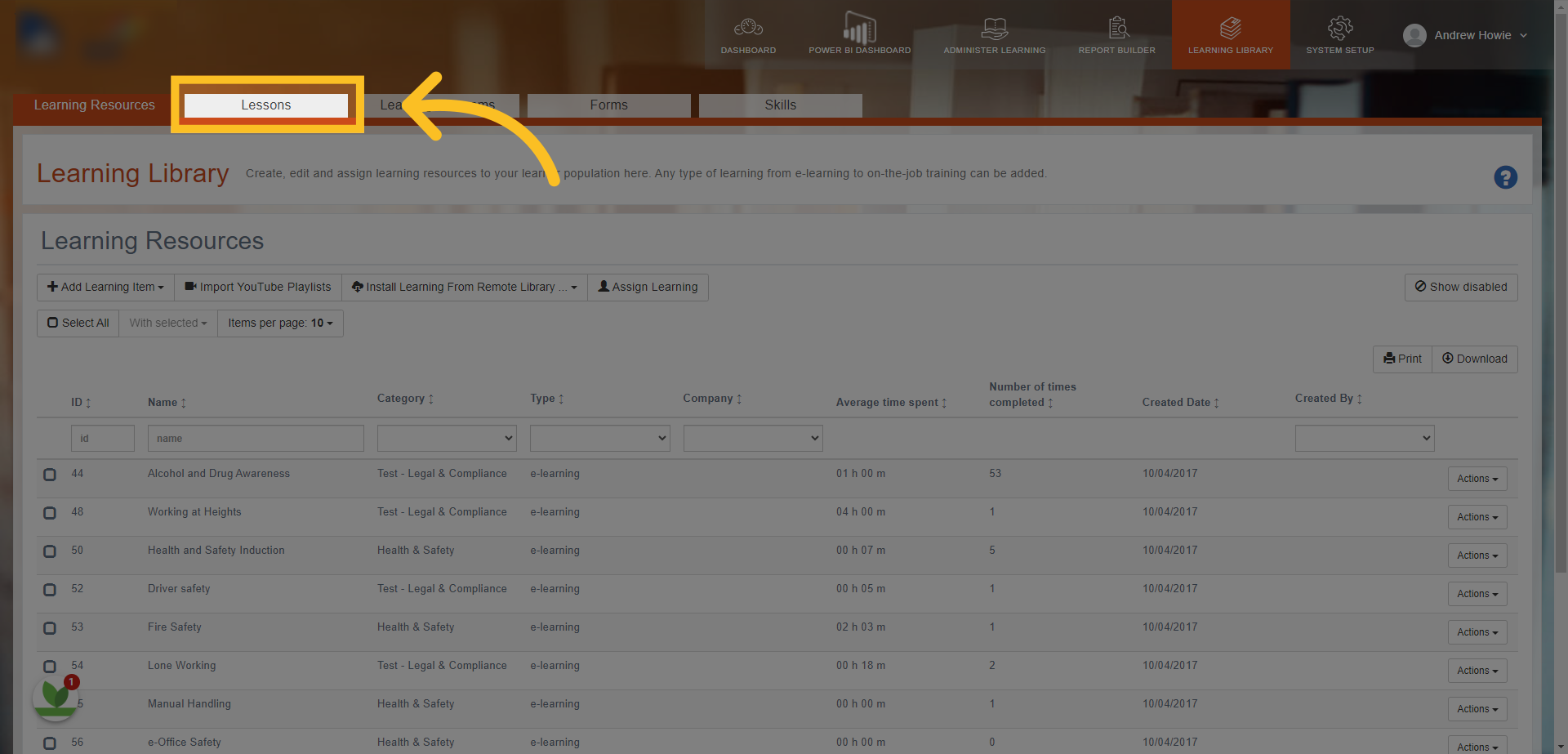Open Actions menu for Manual Handling row
This screenshot has height=754, width=1568.
point(1477,709)
